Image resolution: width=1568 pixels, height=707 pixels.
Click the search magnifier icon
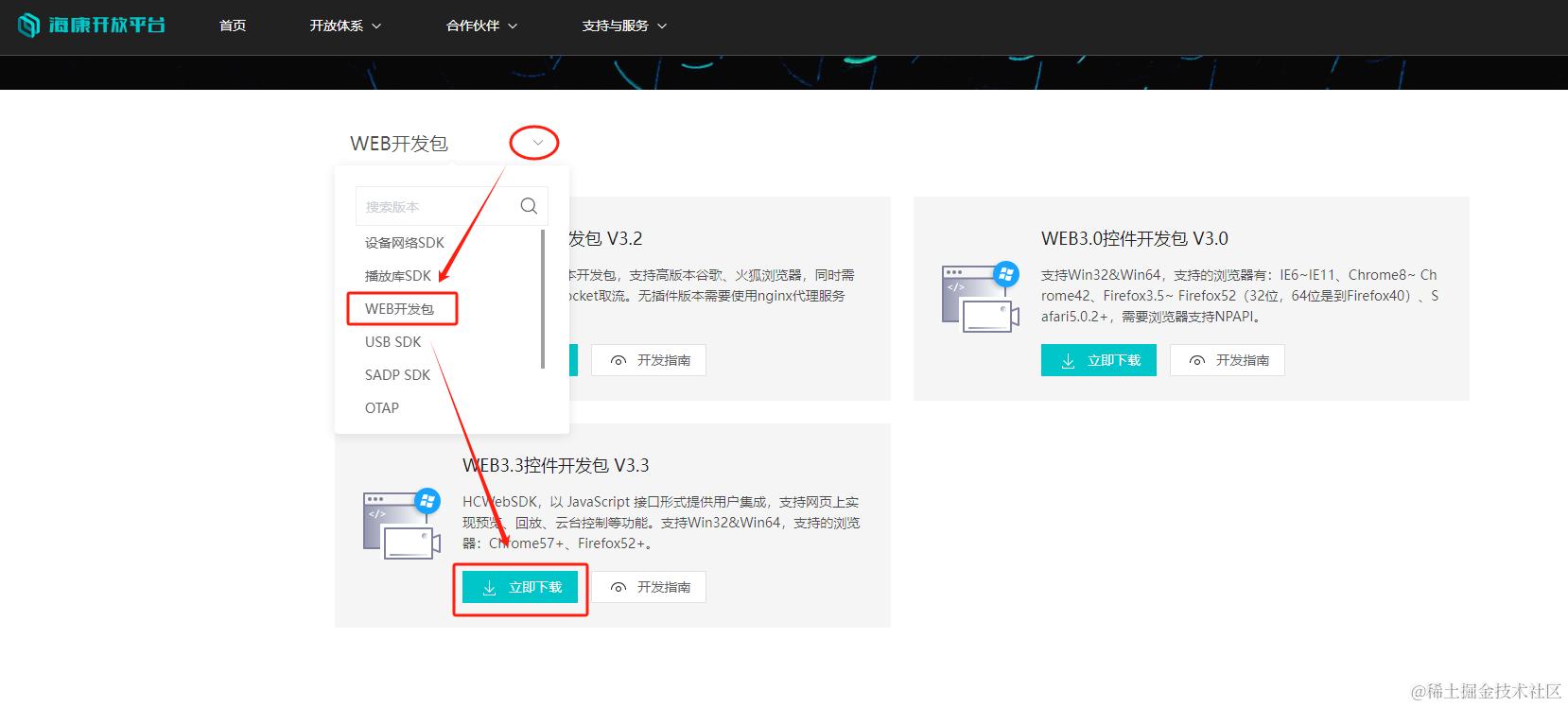click(x=529, y=206)
